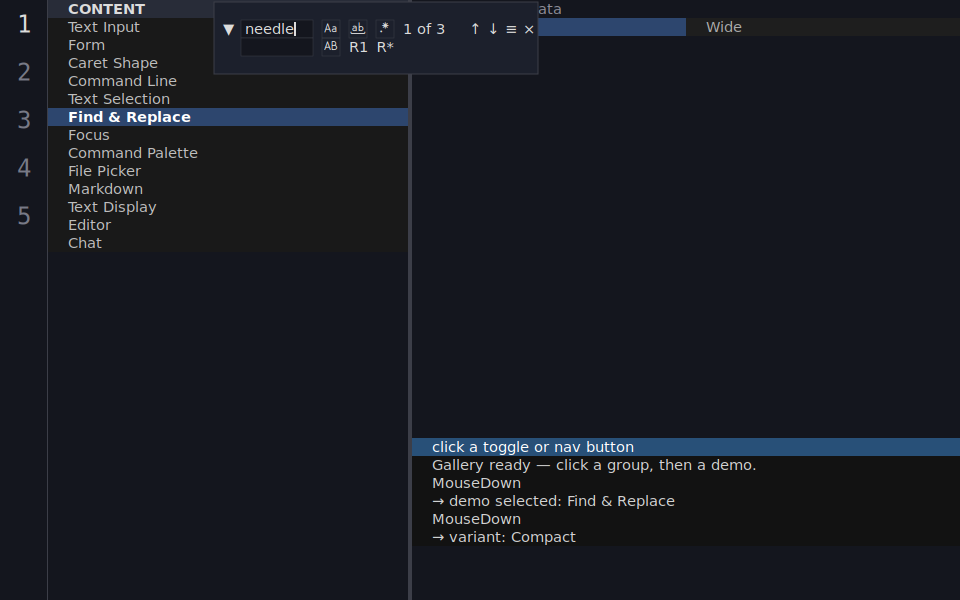The image size is (960, 600).
Task: Enable regular expression (.*) search
Action: click(x=384, y=29)
